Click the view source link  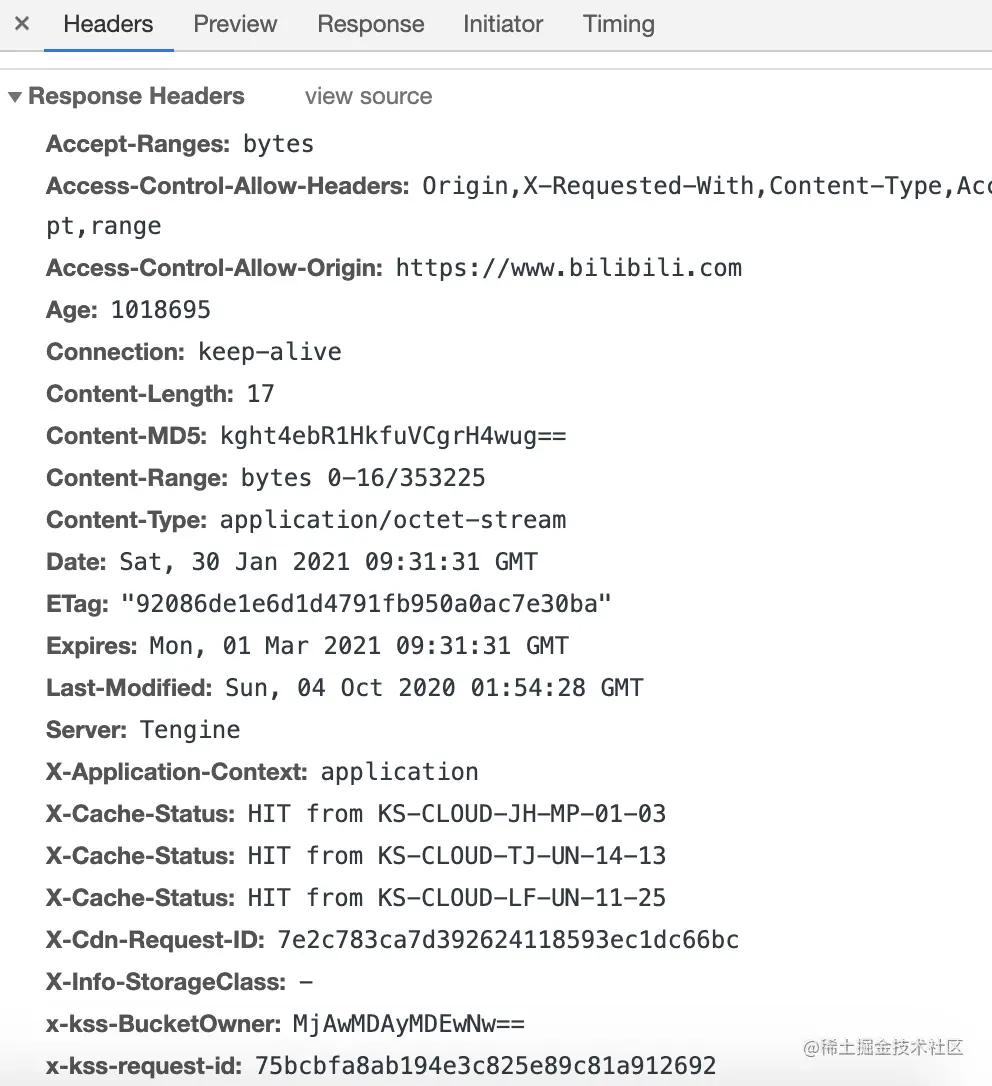coord(368,97)
